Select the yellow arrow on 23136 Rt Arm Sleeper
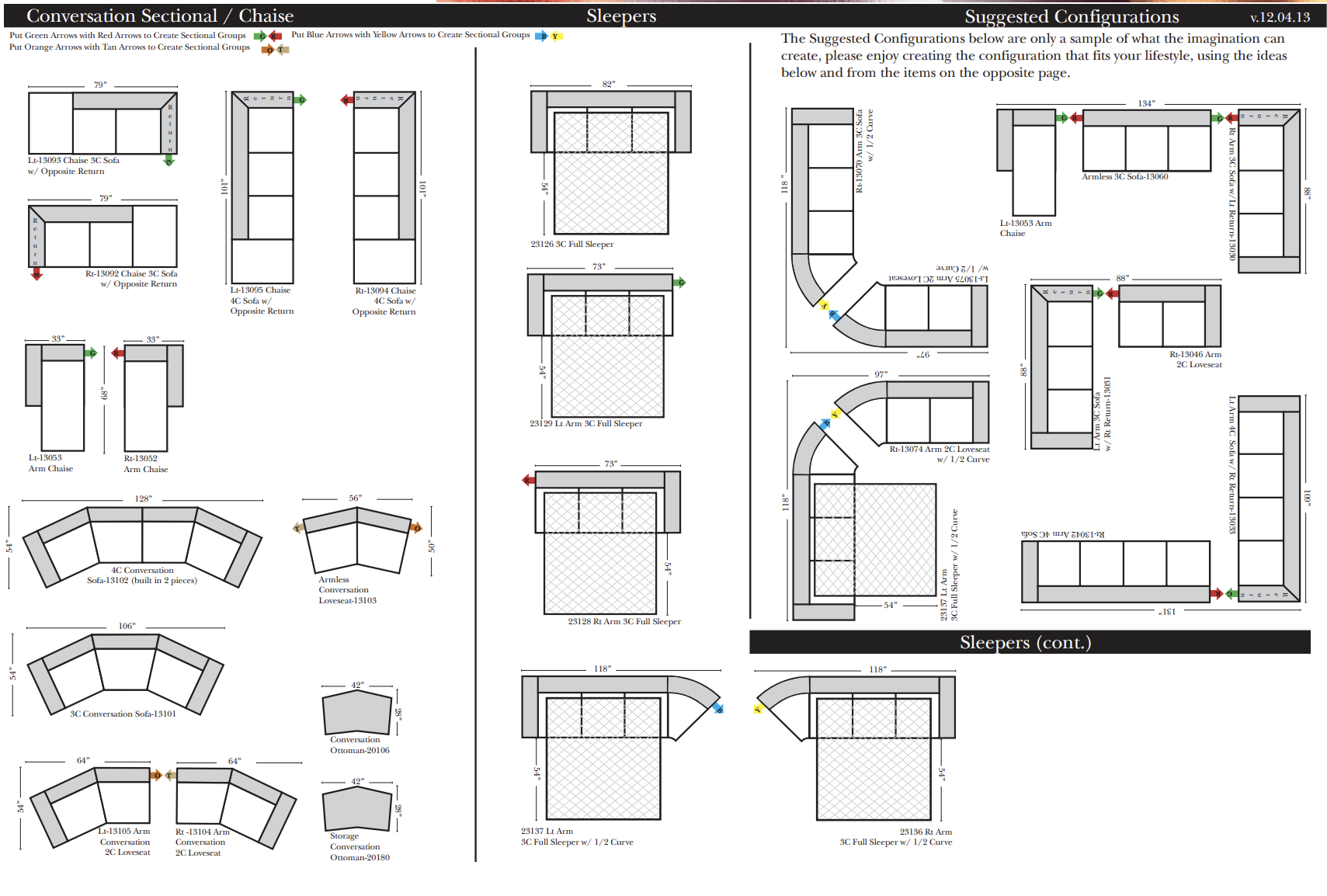The width and height of the screenshot is (1327, 896). 759,708
